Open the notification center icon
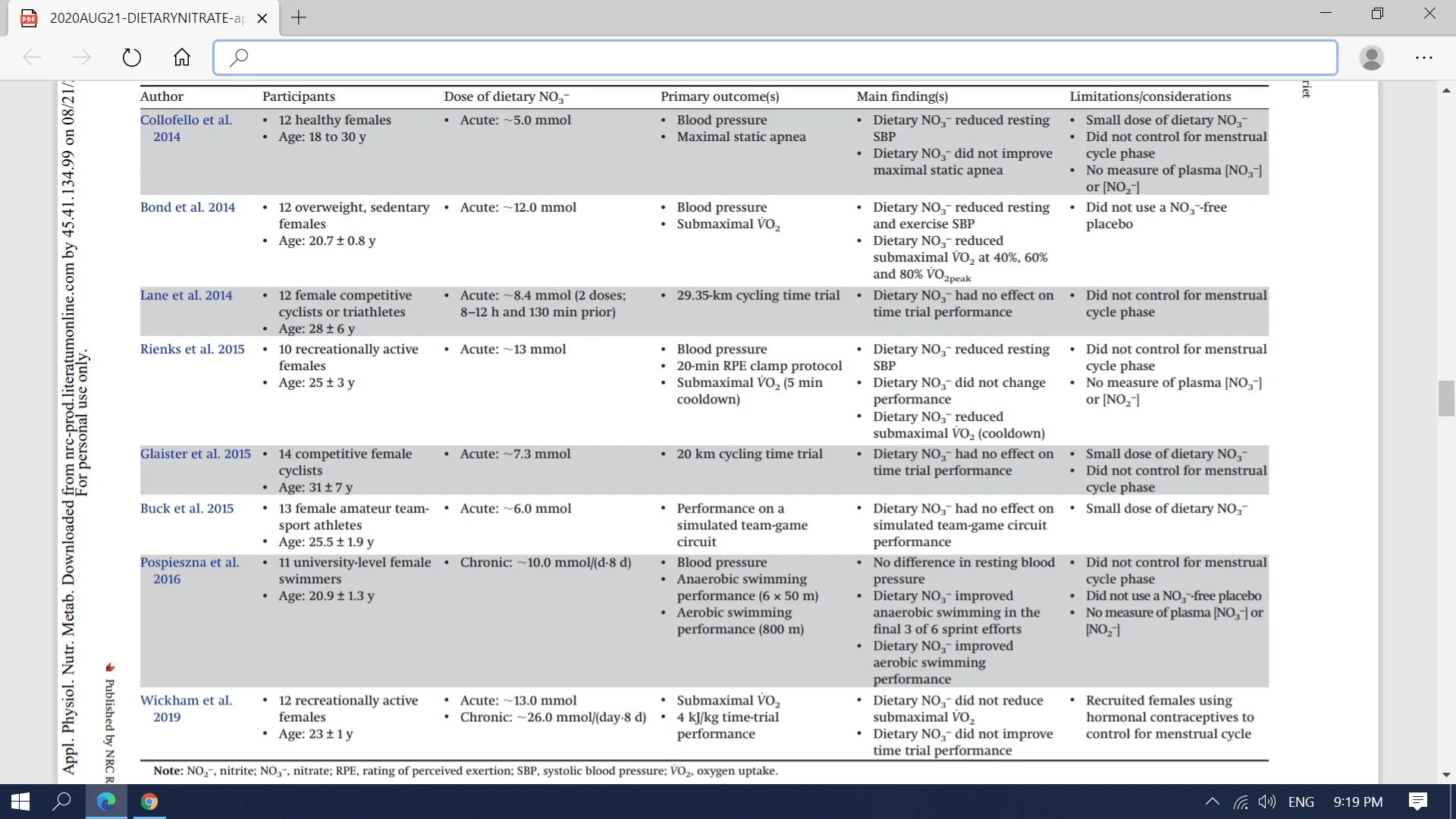 tap(1418, 802)
